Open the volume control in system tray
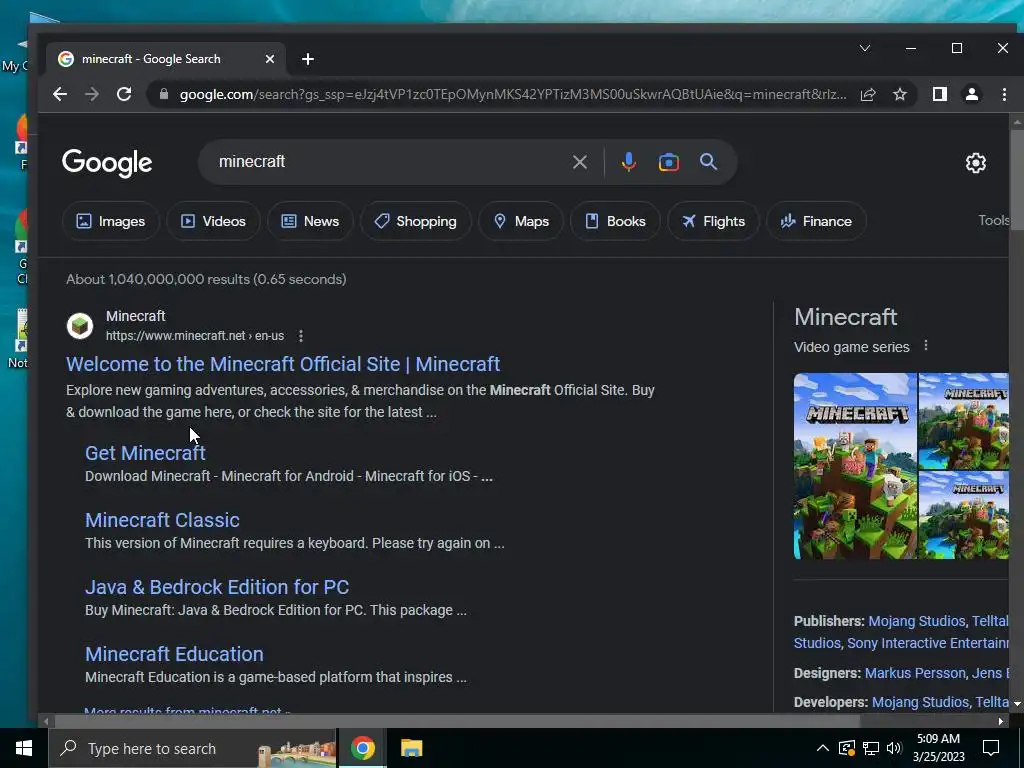Viewport: 1024px width, 768px height. (894, 748)
